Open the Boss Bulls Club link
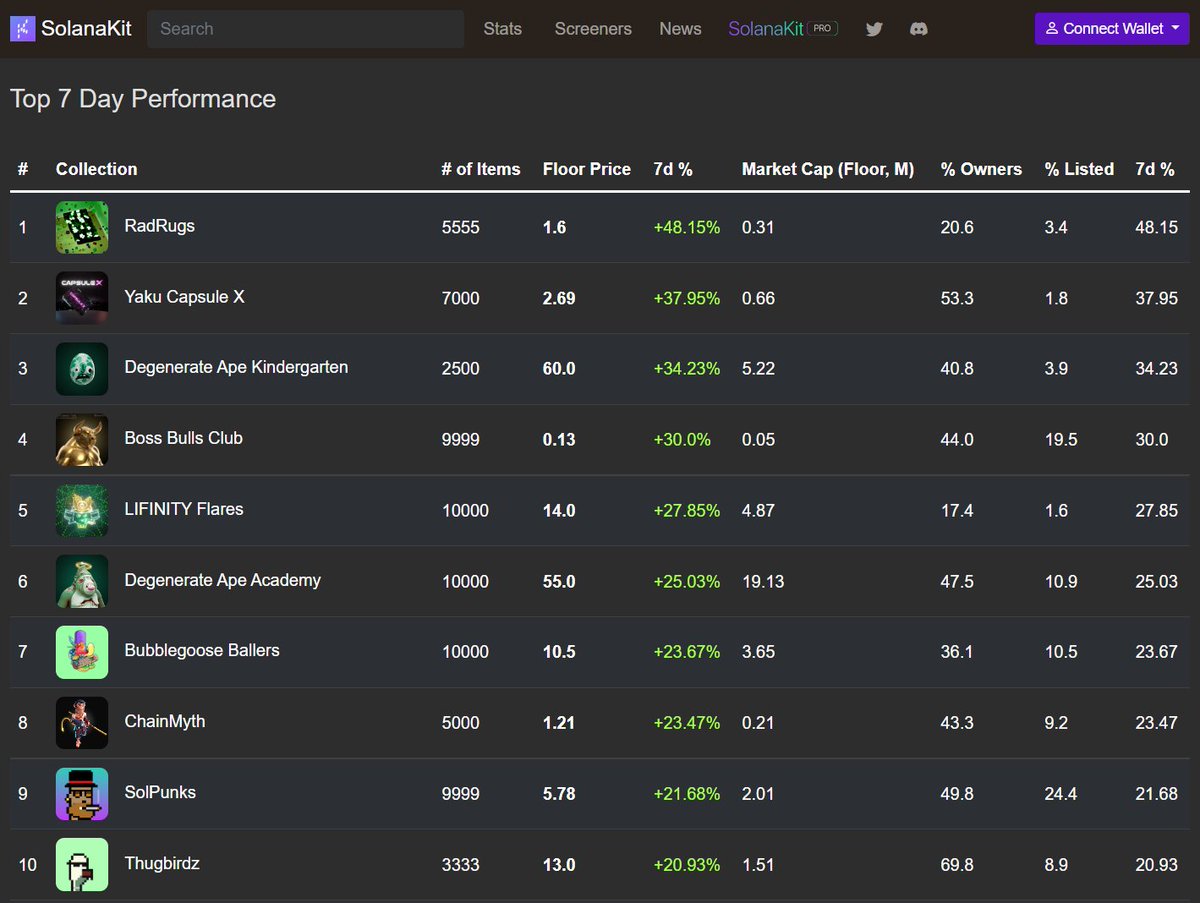 tap(184, 438)
